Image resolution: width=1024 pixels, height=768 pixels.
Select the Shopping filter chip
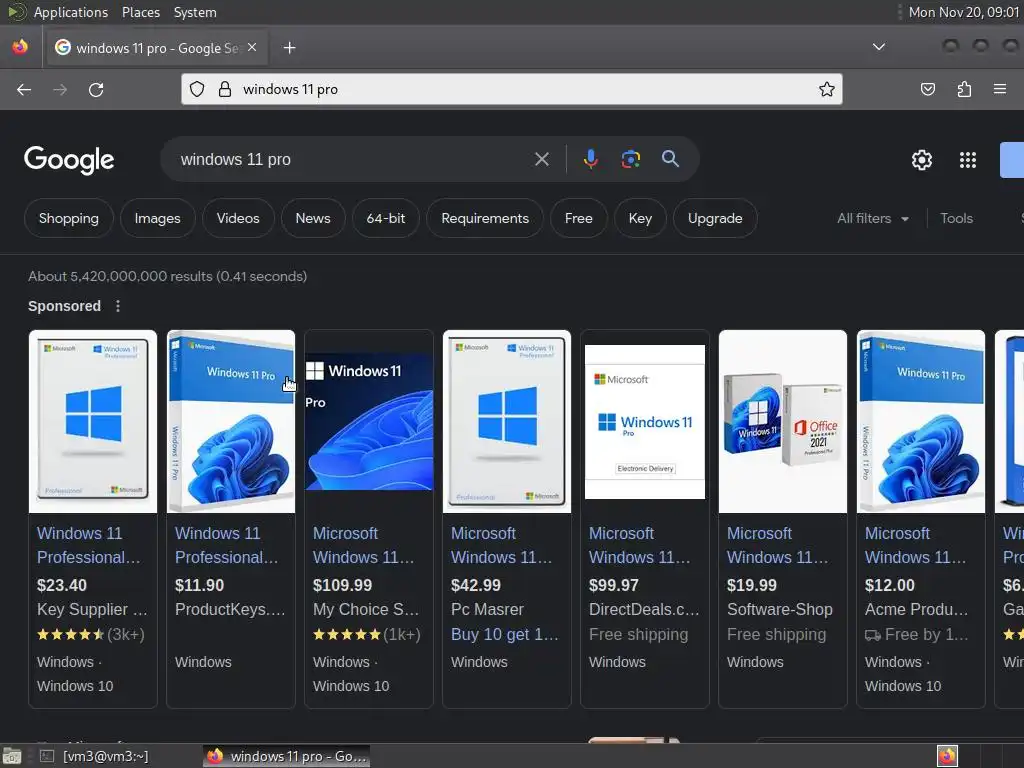(x=69, y=218)
